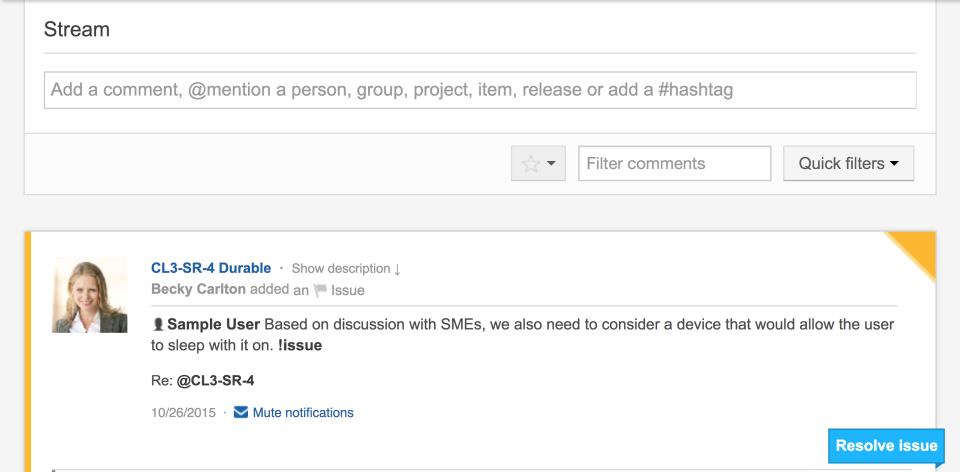Click the star icon in the filter bar

coord(531,164)
